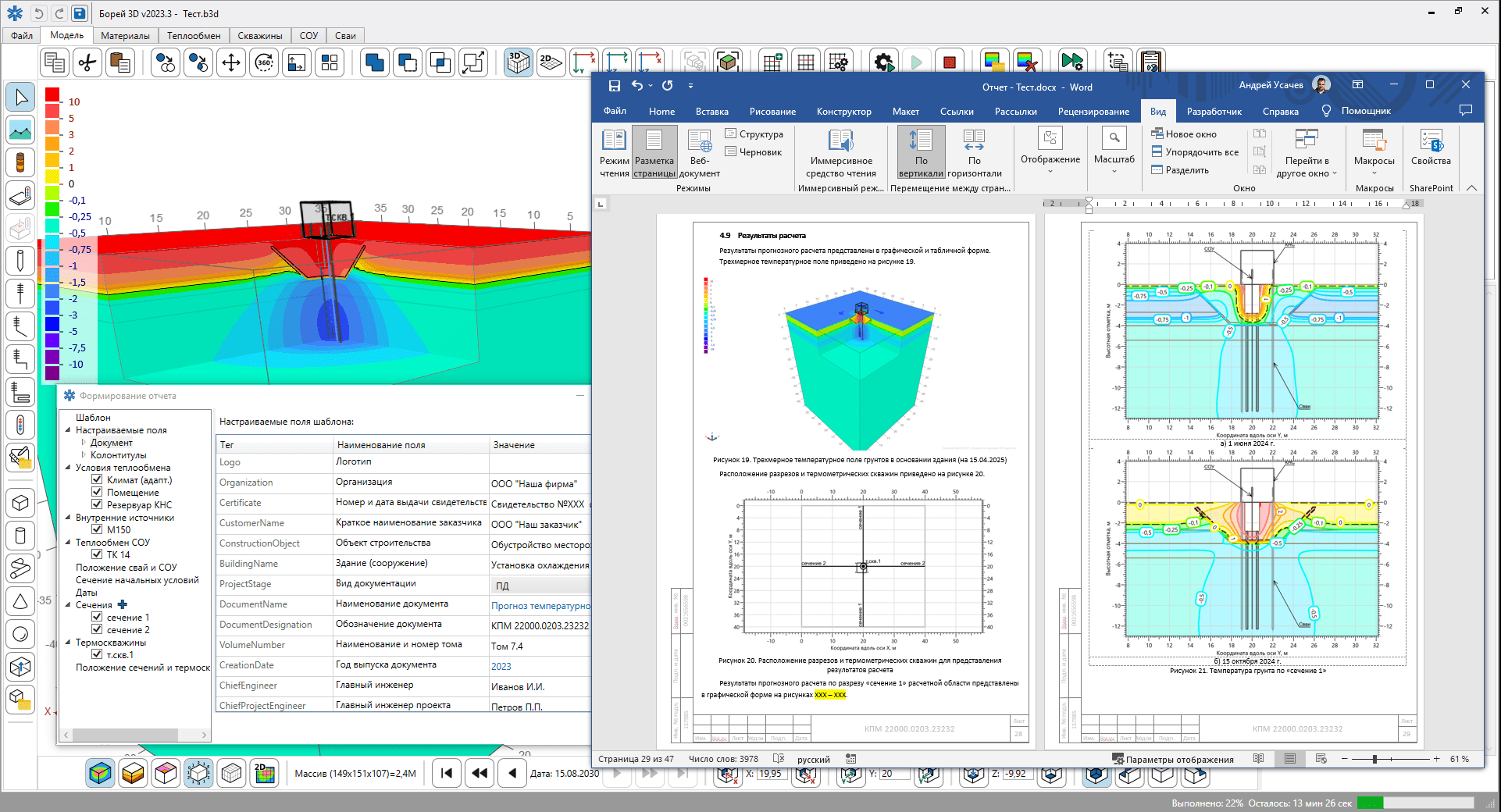Switch to the 2D view button
This screenshot has height=812, width=1501.
click(551, 62)
